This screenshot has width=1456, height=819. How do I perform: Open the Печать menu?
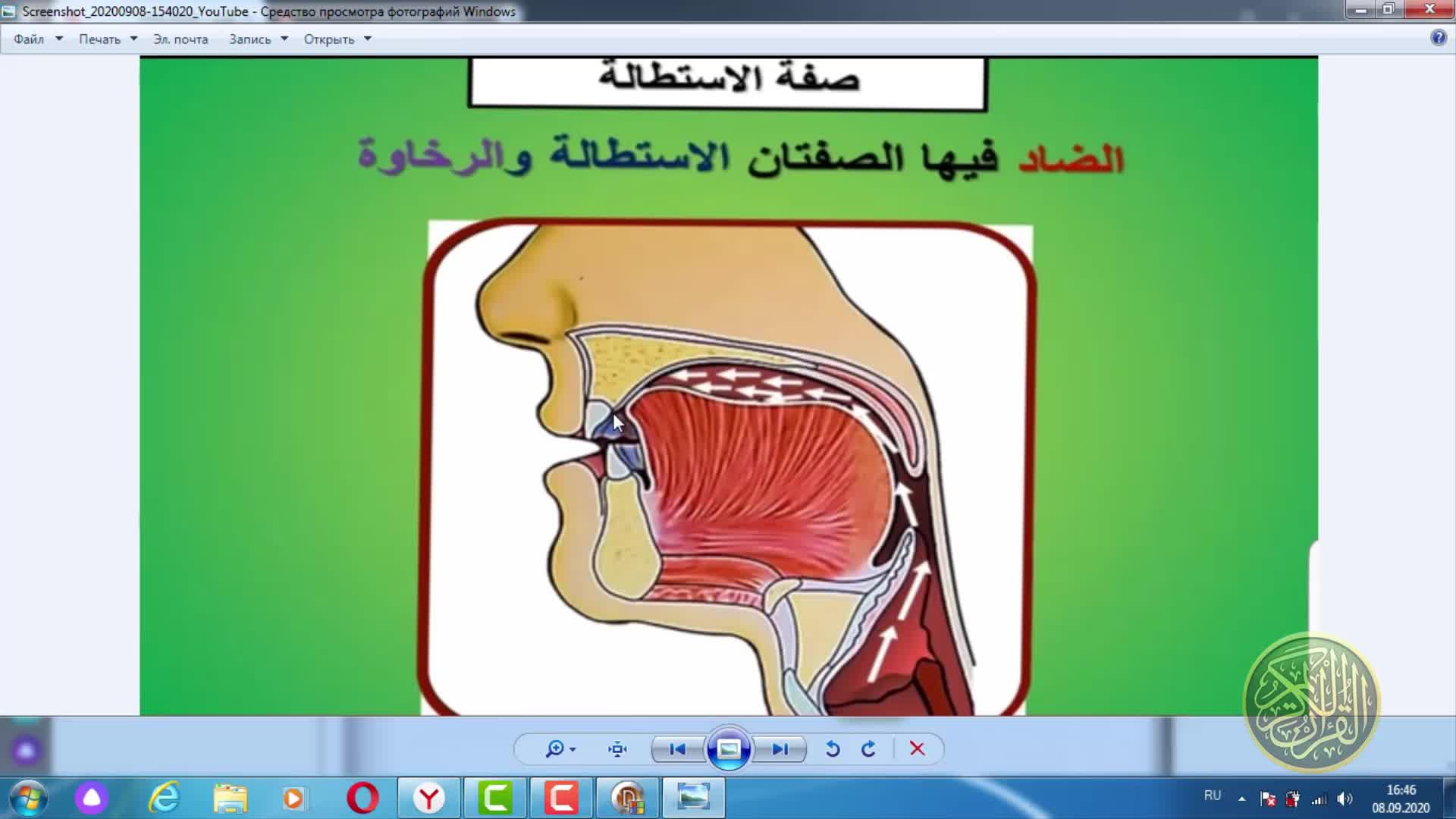[x=99, y=39]
